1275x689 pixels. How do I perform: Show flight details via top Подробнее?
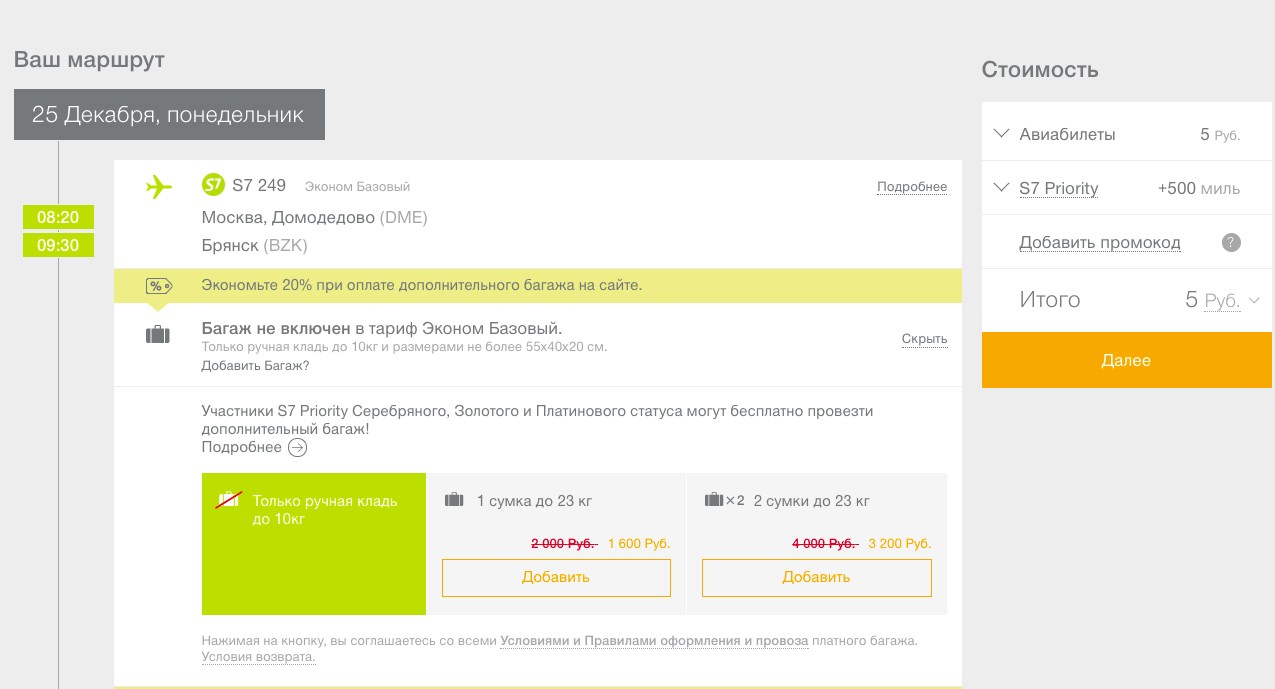[912, 187]
